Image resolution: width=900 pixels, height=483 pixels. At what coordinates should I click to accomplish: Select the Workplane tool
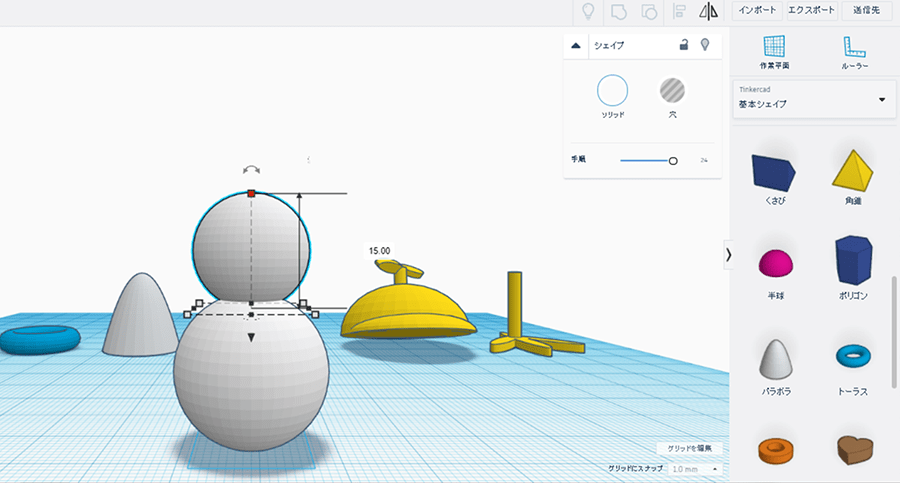point(774,49)
